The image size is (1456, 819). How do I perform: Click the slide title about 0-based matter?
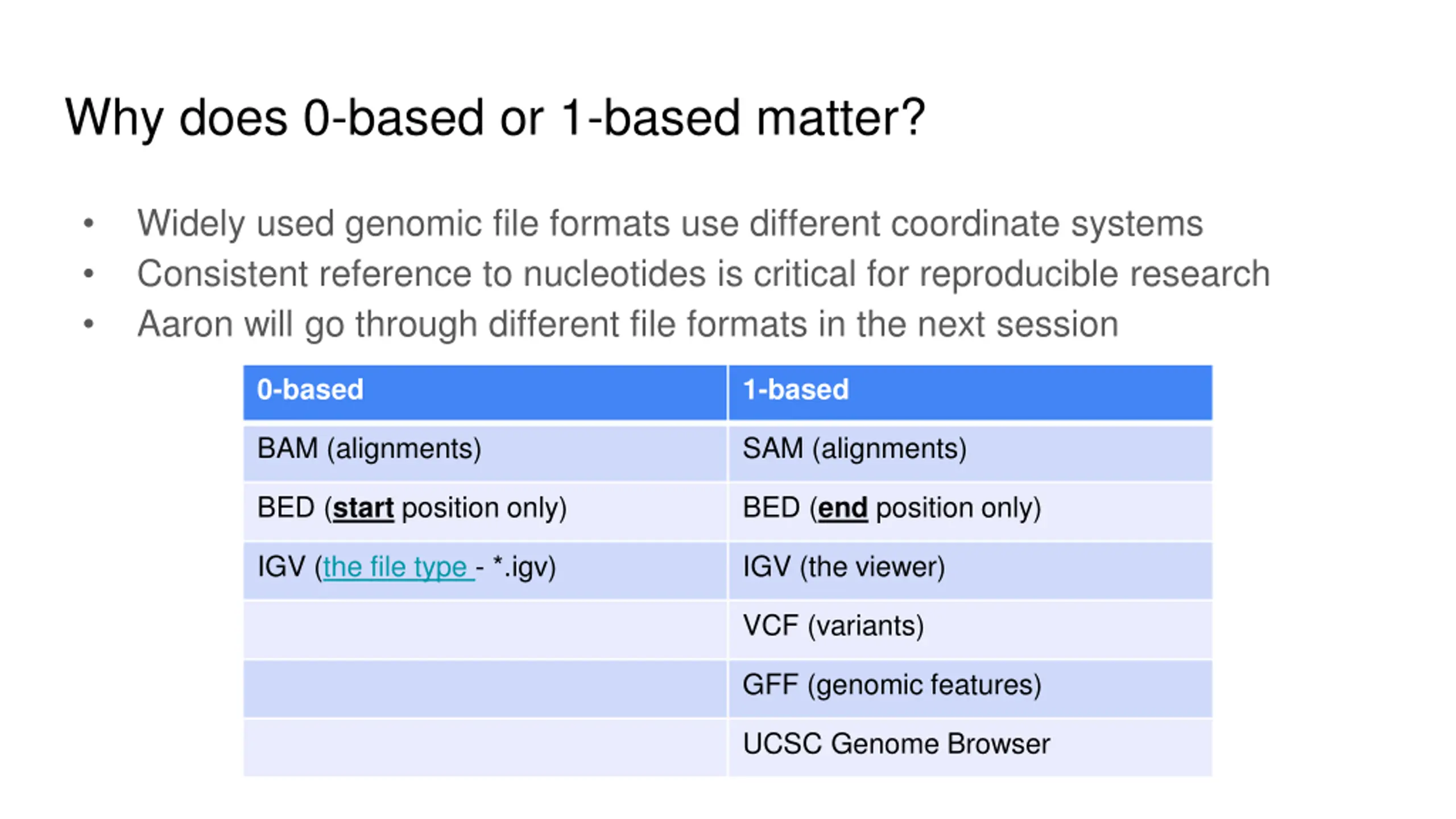pyautogui.click(x=495, y=118)
